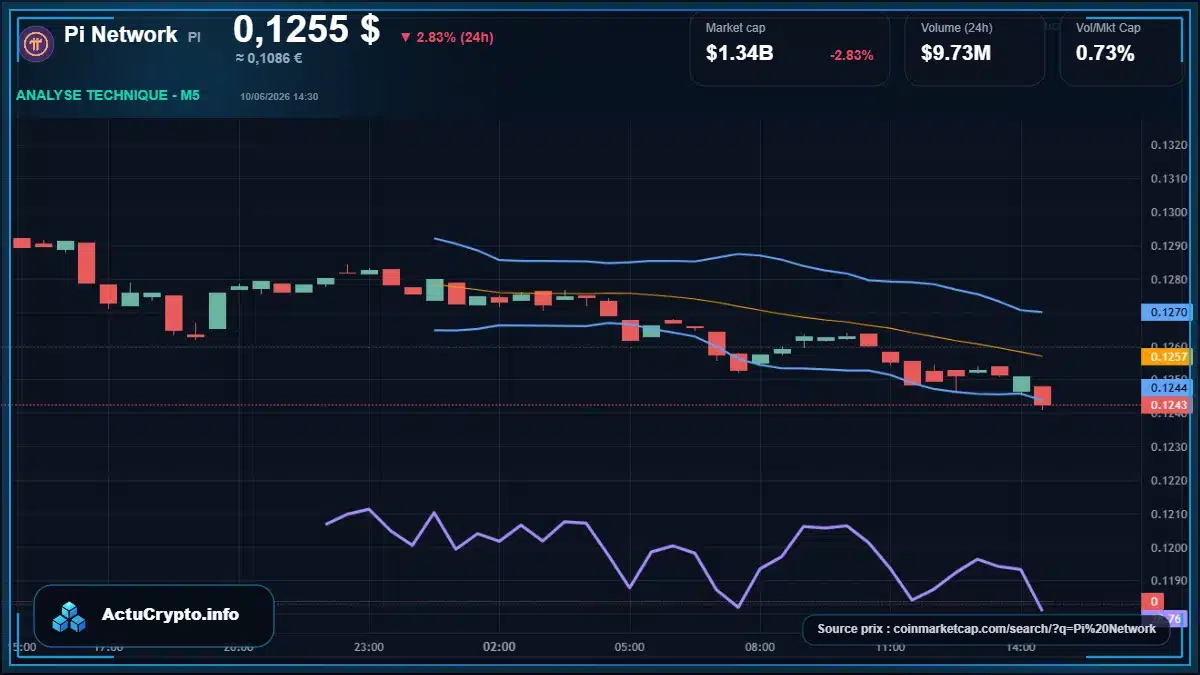Image resolution: width=1200 pixels, height=675 pixels.
Task: Click the 05:00 time axis label
Action: [x=630, y=647]
